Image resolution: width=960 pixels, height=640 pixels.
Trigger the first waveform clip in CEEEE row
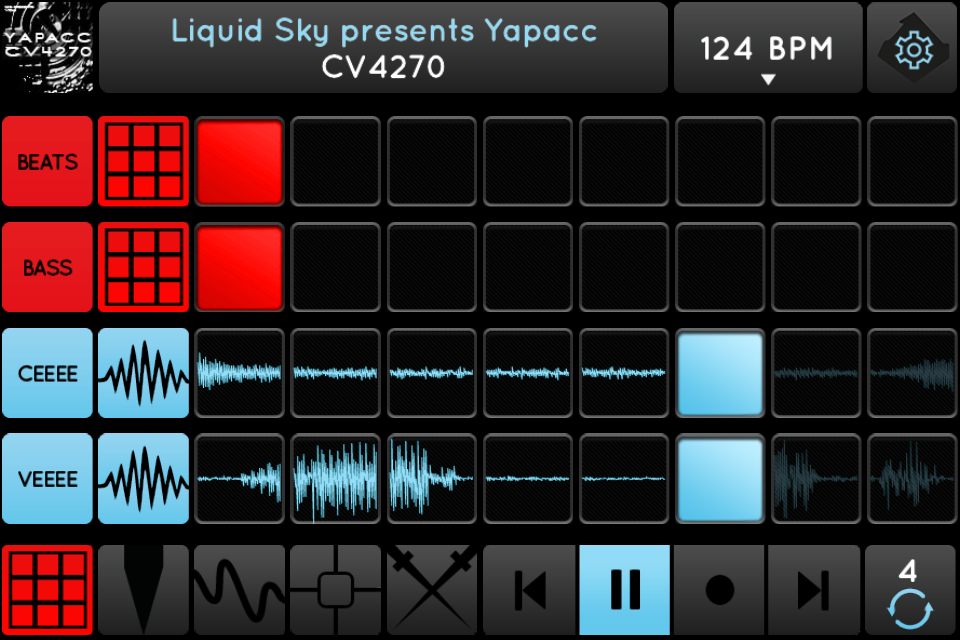tap(239, 373)
